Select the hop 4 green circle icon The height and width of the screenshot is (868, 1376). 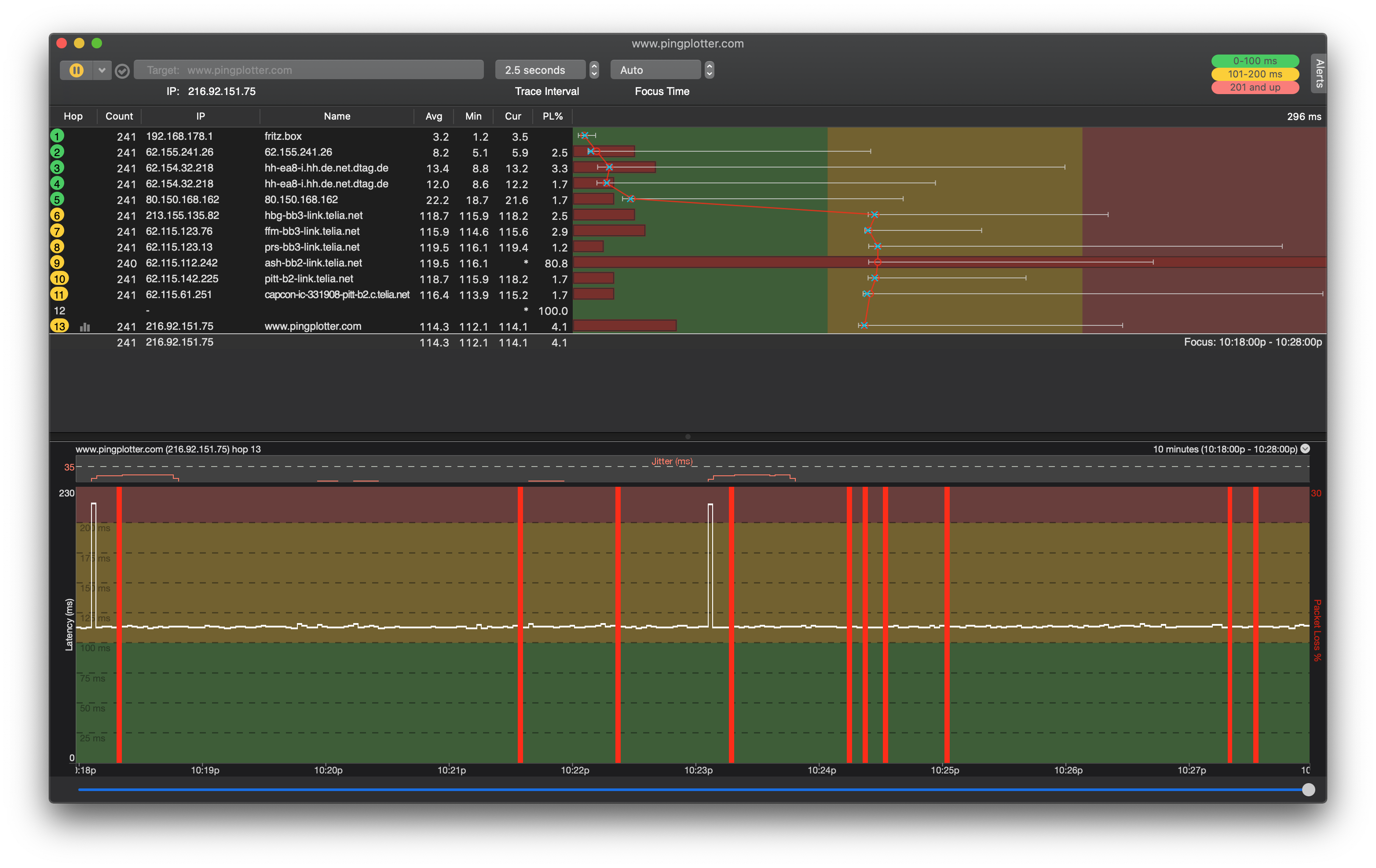tap(57, 184)
